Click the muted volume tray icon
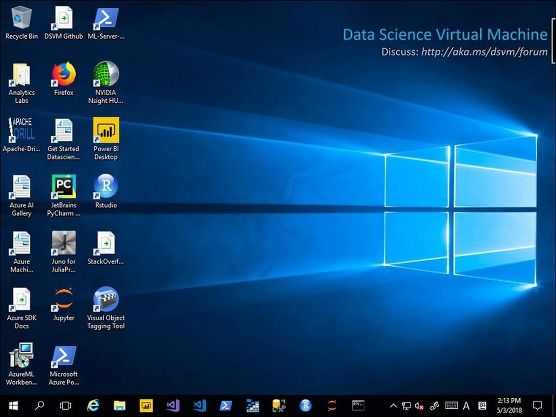 click(x=419, y=406)
